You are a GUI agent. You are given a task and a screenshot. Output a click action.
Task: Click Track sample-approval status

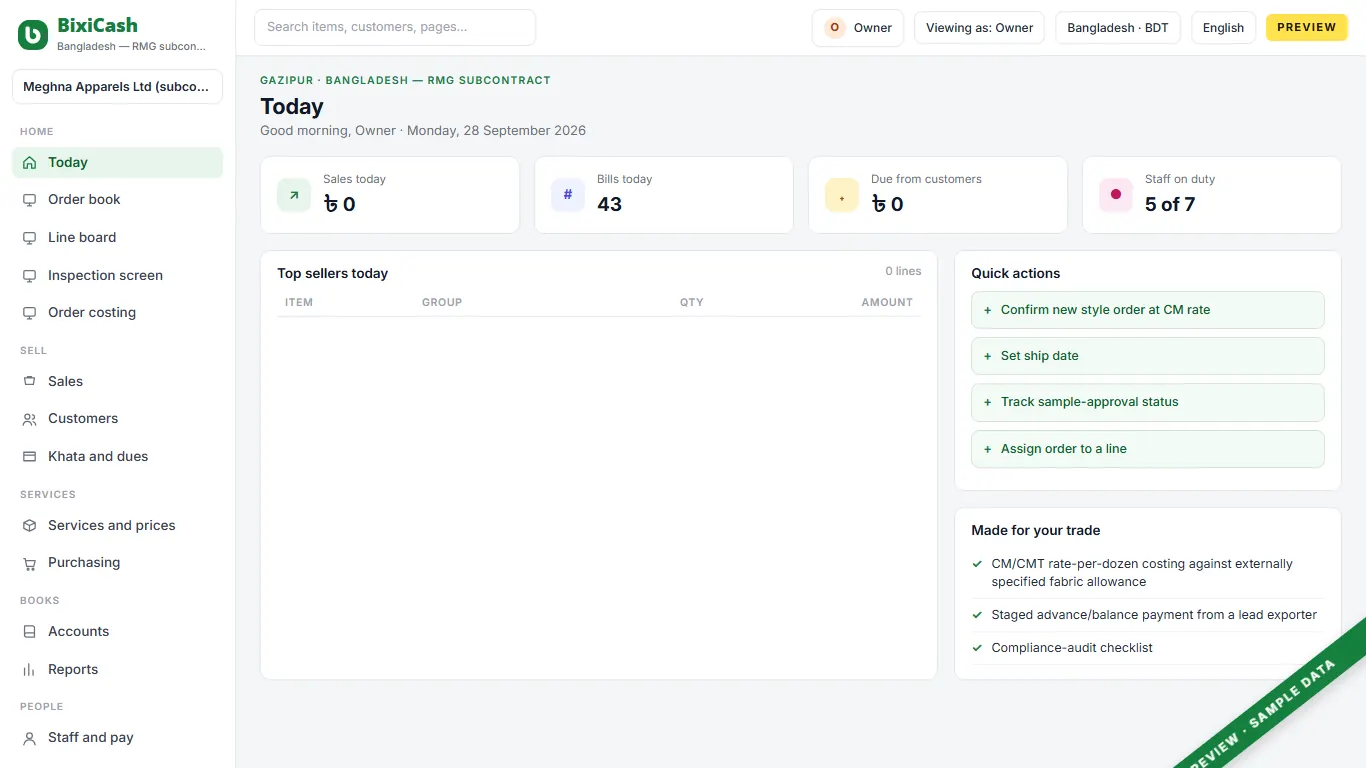(x=1148, y=402)
